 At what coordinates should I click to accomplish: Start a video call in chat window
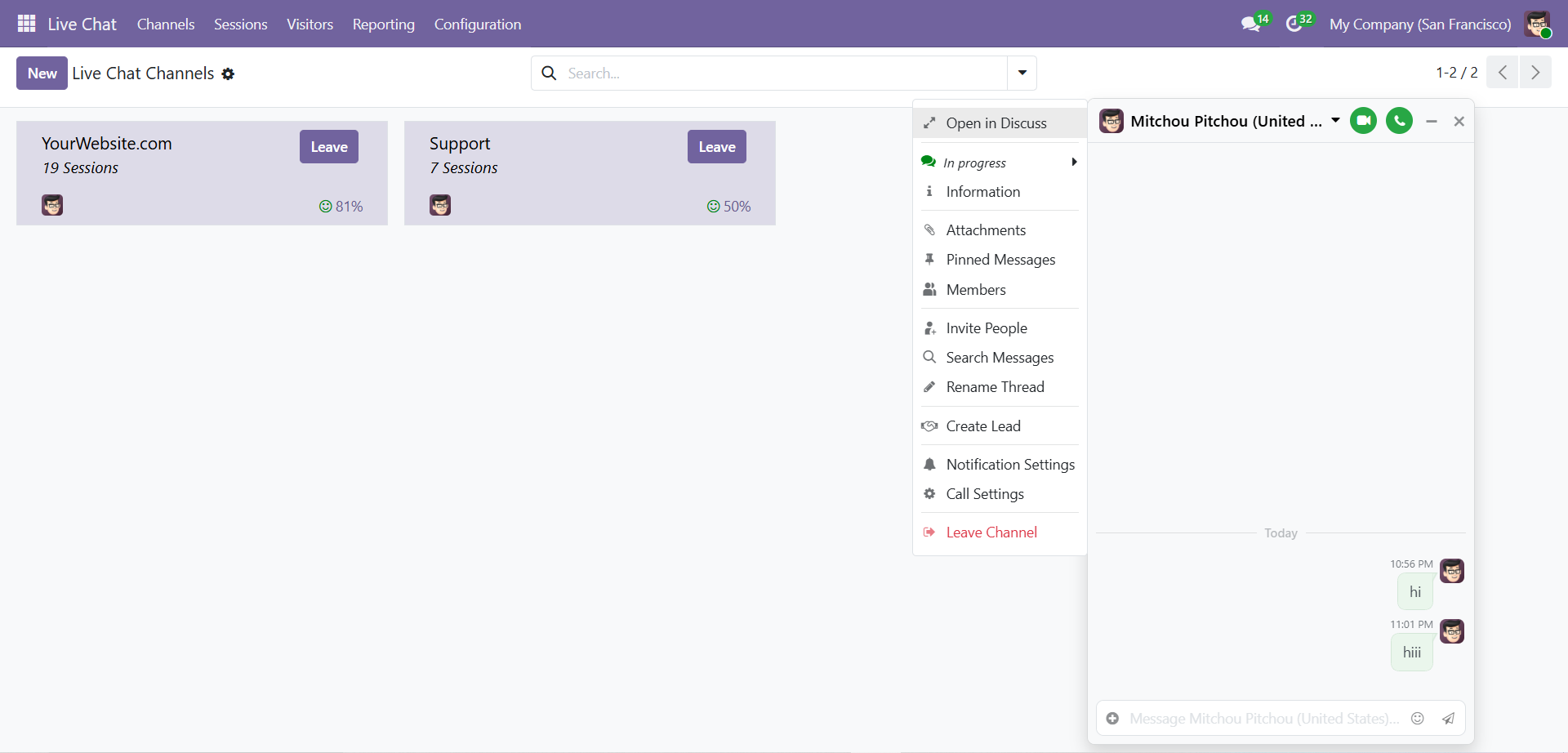coord(1363,121)
